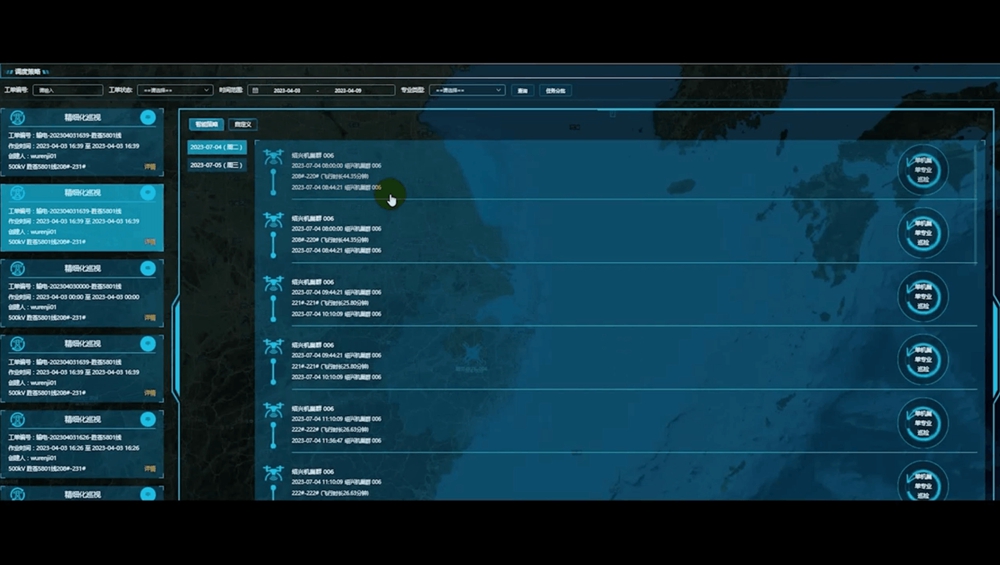Toggle the round cyan button on the highlighted work order card

point(148,192)
